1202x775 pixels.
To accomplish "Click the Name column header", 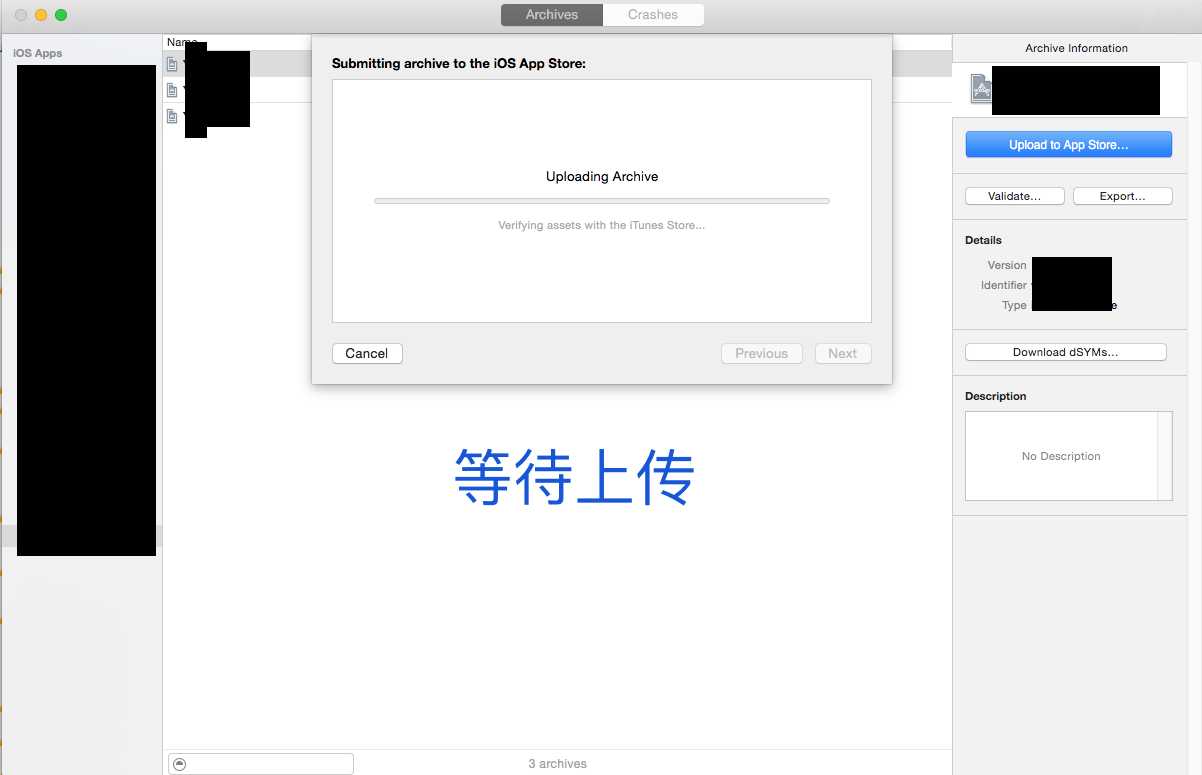I will click(x=182, y=42).
